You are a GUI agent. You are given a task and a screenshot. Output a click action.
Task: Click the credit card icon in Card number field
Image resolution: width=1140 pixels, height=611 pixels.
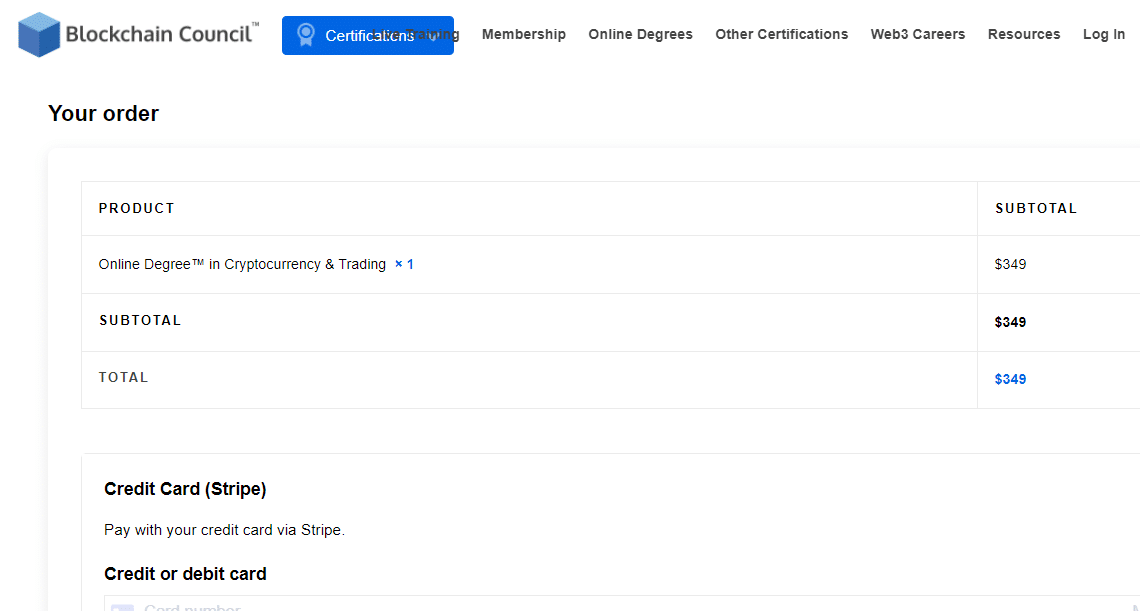click(x=122, y=606)
